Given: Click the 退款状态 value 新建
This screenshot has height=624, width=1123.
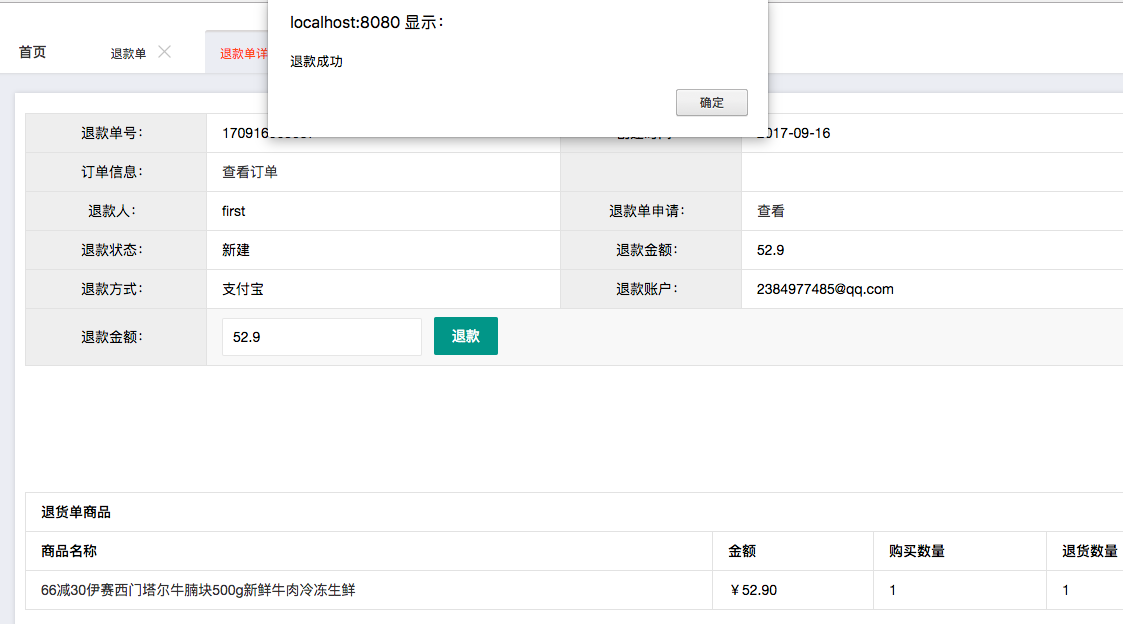Looking at the screenshot, I should coord(236,250).
